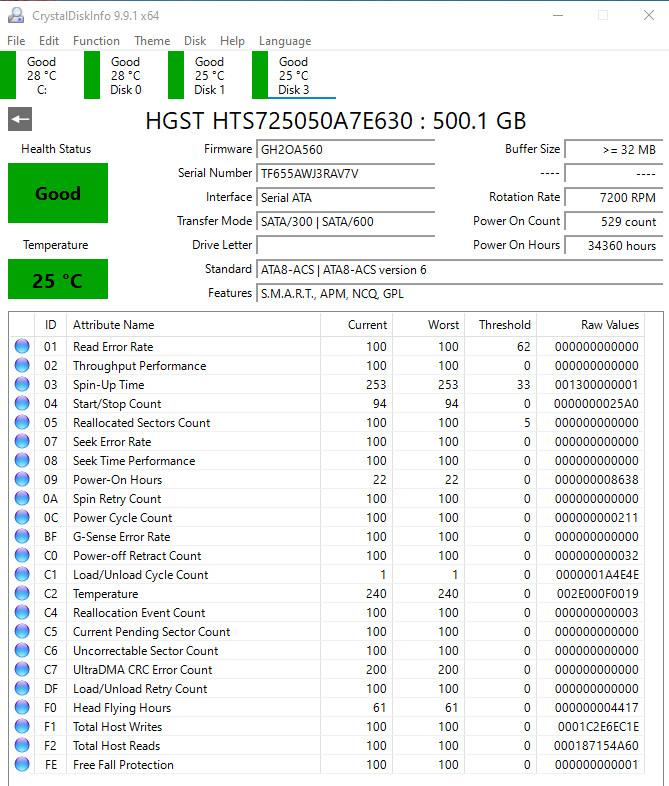
Task: Click the status orb for Free Fall Protection
Action: [22, 764]
